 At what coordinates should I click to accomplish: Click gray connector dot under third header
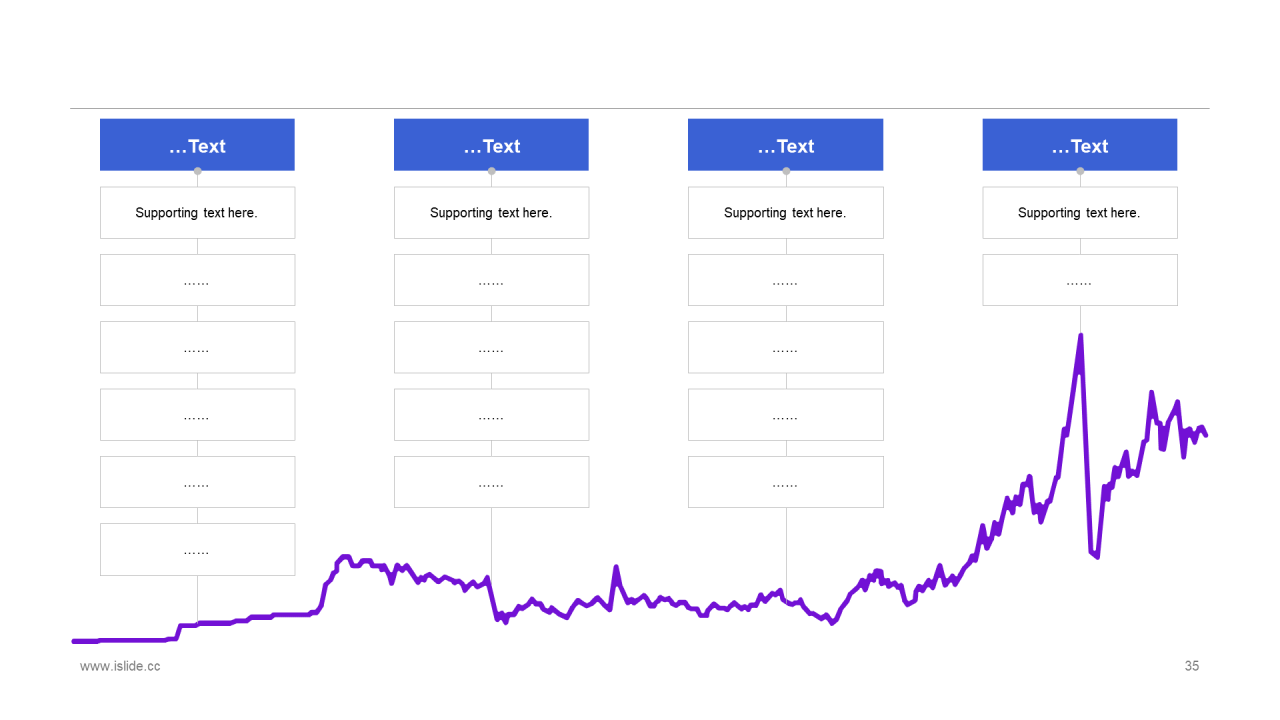(786, 171)
